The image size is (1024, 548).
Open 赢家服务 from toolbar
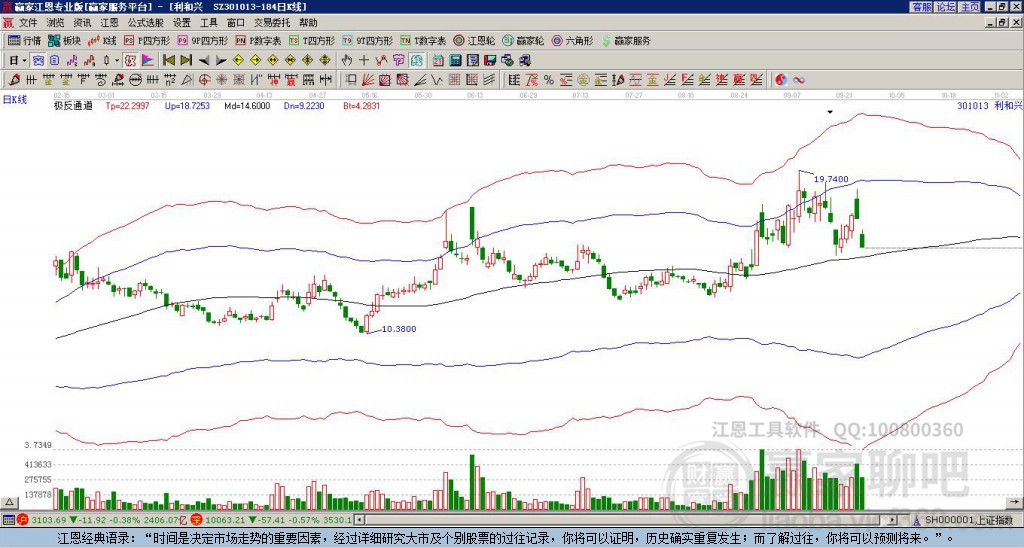click(626, 40)
